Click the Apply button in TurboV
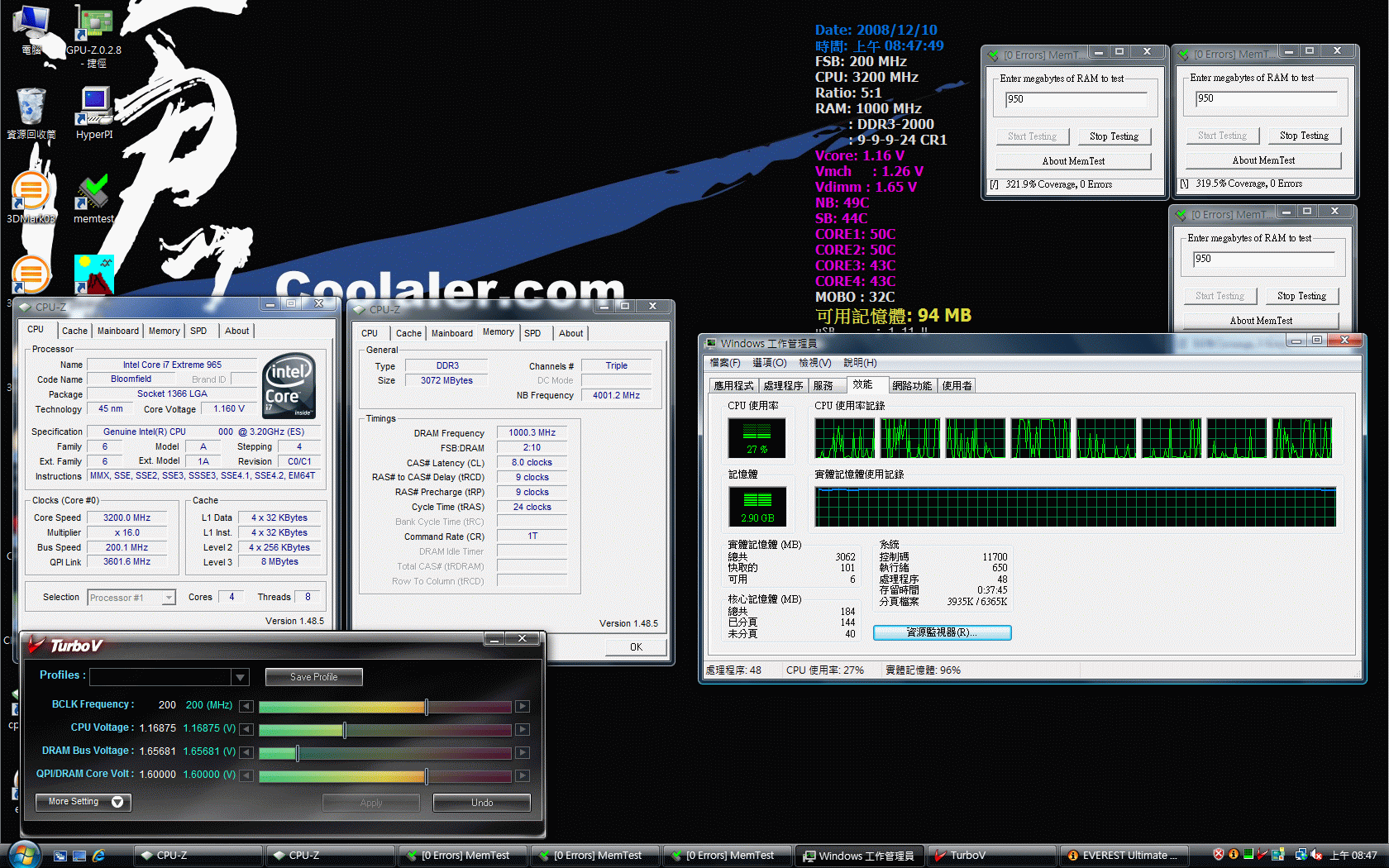1389x868 pixels. click(x=371, y=803)
